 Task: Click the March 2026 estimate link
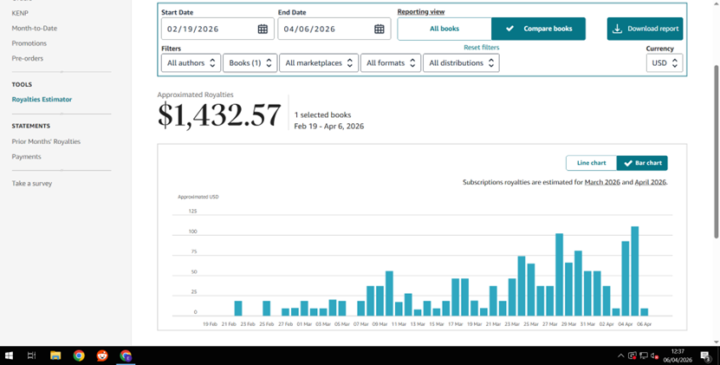pyautogui.click(x=602, y=182)
